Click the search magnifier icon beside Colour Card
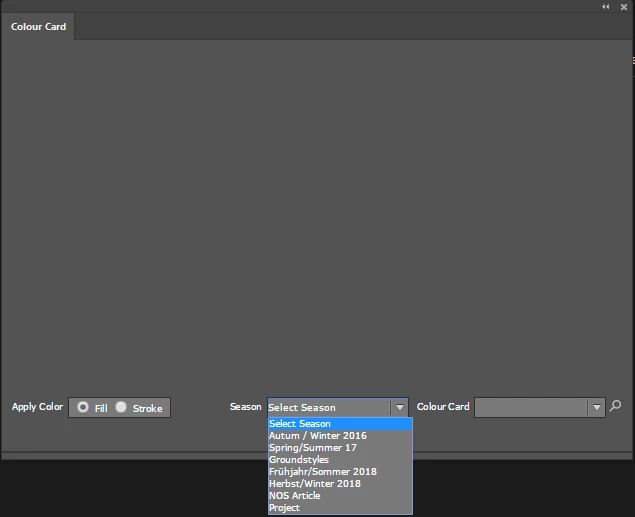This screenshot has width=635, height=517. (x=615, y=406)
